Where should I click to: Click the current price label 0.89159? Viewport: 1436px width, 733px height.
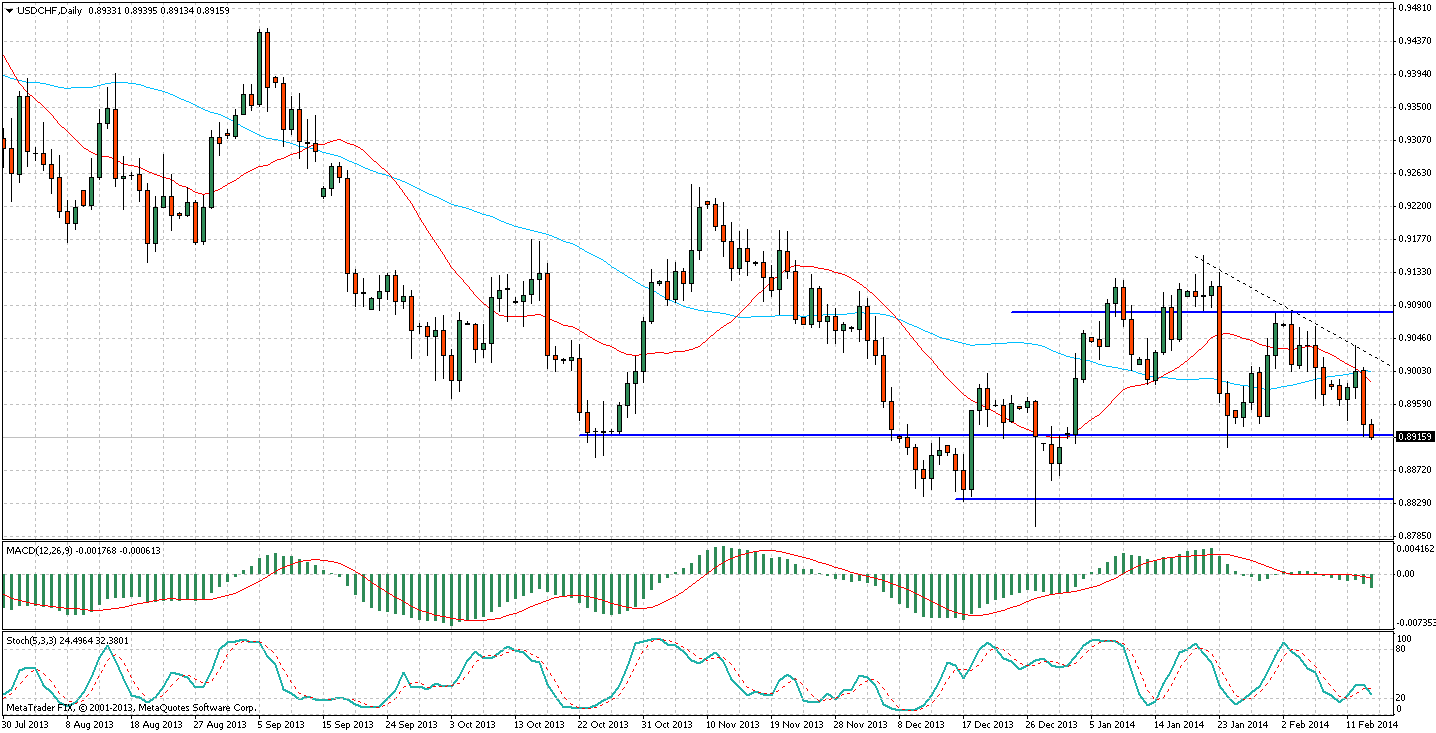pos(1413,437)
